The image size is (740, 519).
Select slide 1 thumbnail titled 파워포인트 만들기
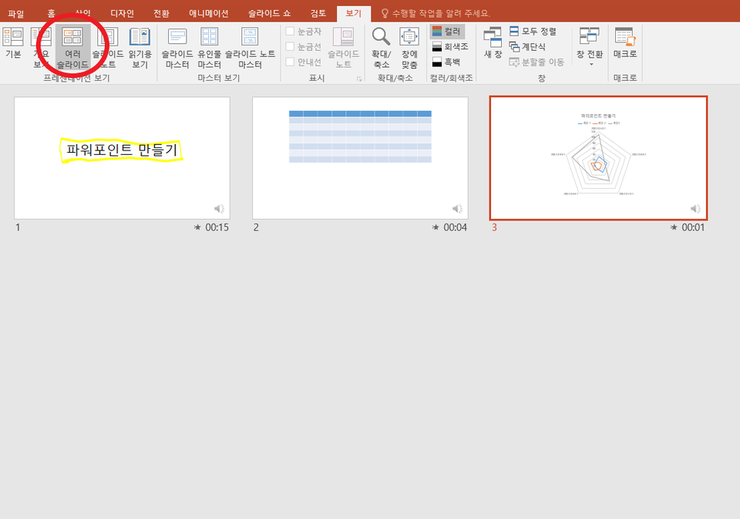tap(122, 158)
